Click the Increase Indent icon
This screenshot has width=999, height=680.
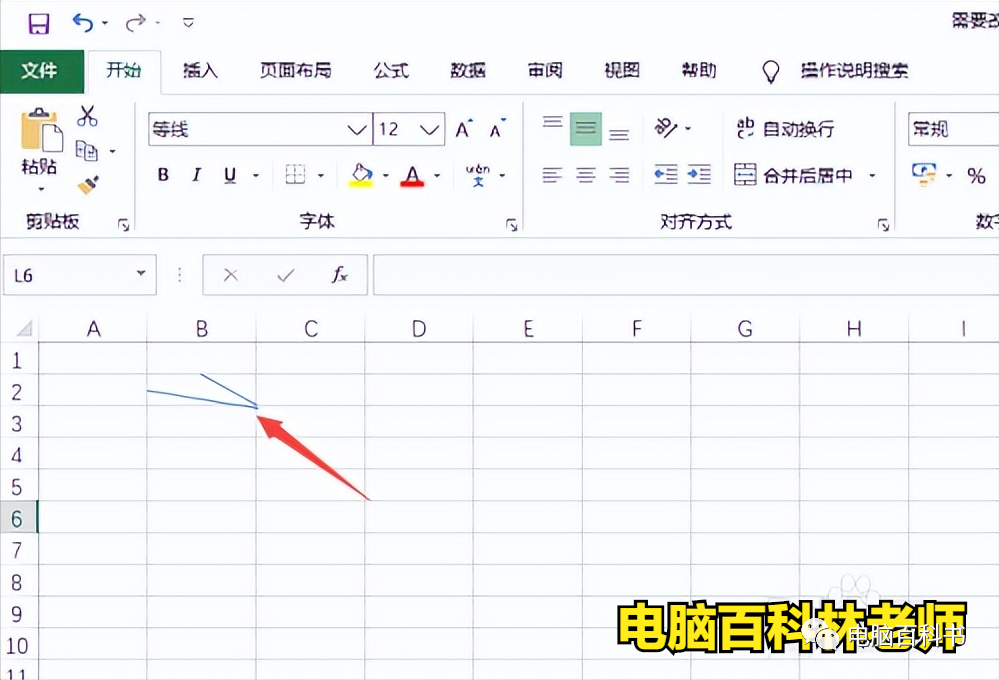(x=699, y=175)
